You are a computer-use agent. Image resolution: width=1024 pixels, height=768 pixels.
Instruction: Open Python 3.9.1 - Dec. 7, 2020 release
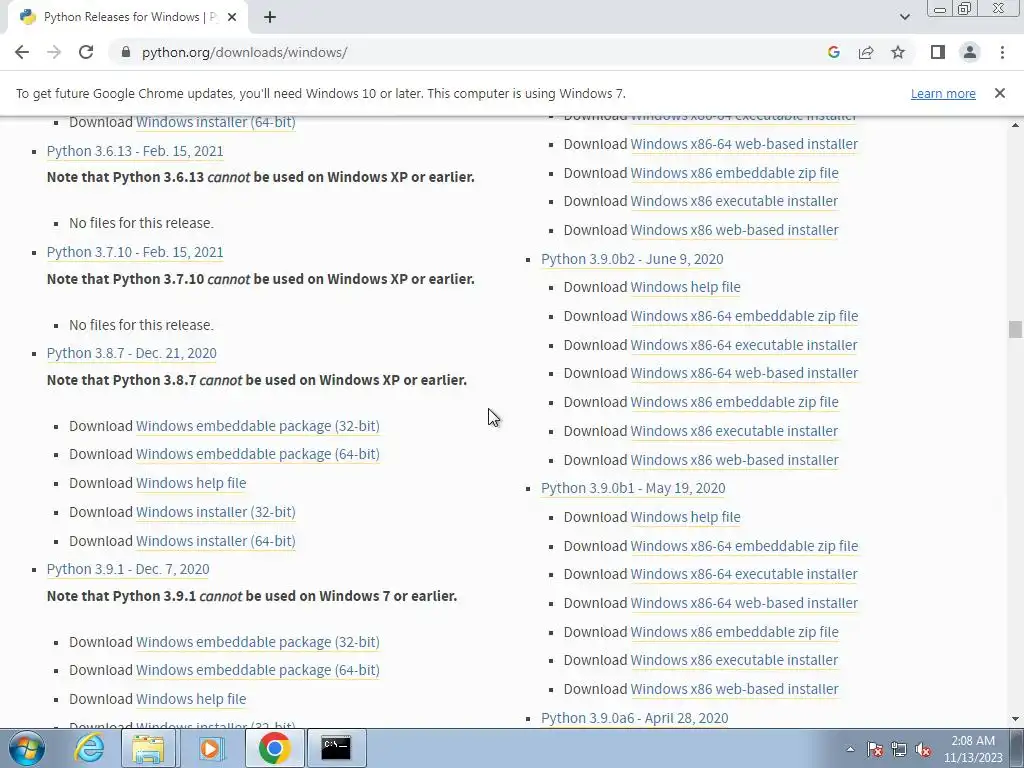pos(128,569)
